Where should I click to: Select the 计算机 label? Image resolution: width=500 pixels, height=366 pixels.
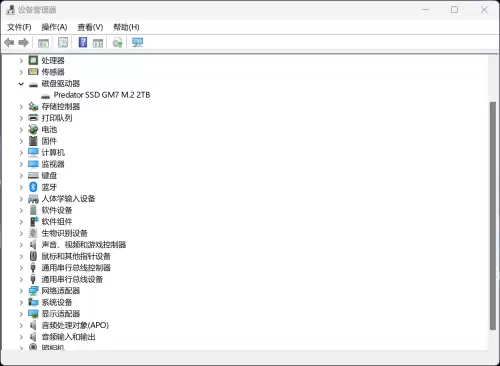[x=53, y=152]
